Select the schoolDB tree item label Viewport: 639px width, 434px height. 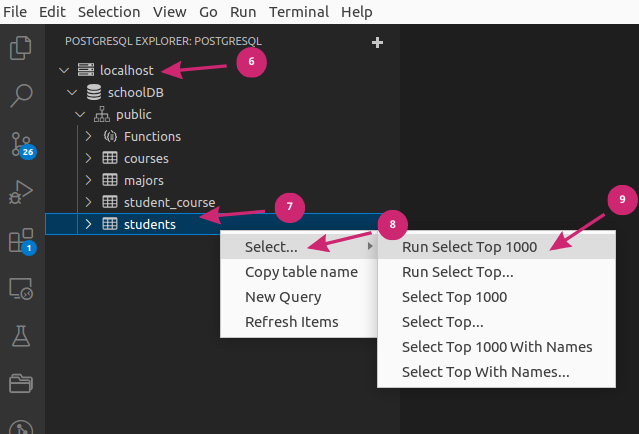(136, 93)
